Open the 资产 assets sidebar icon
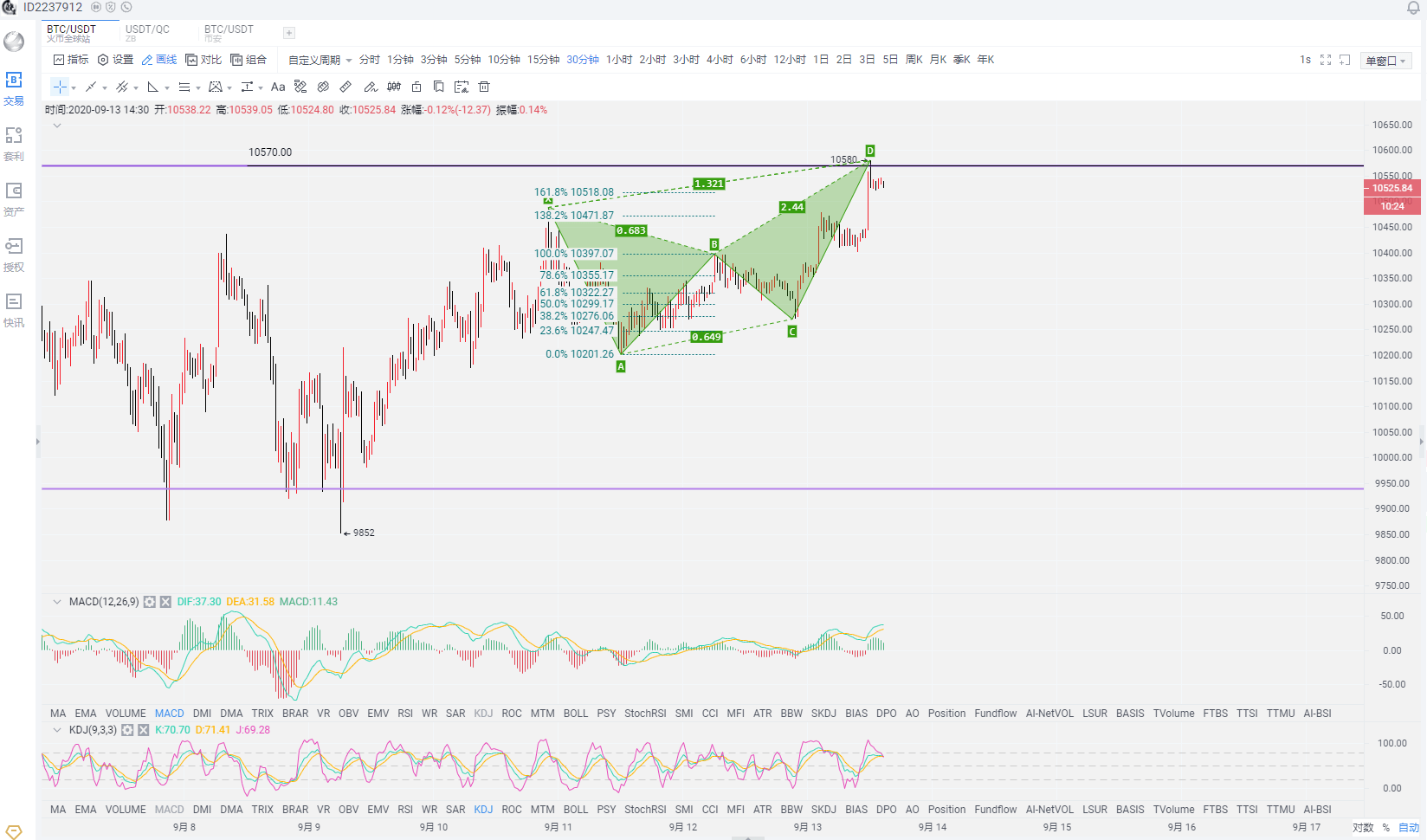Viewport: 1427px width, 840px height. pos(14,199)
